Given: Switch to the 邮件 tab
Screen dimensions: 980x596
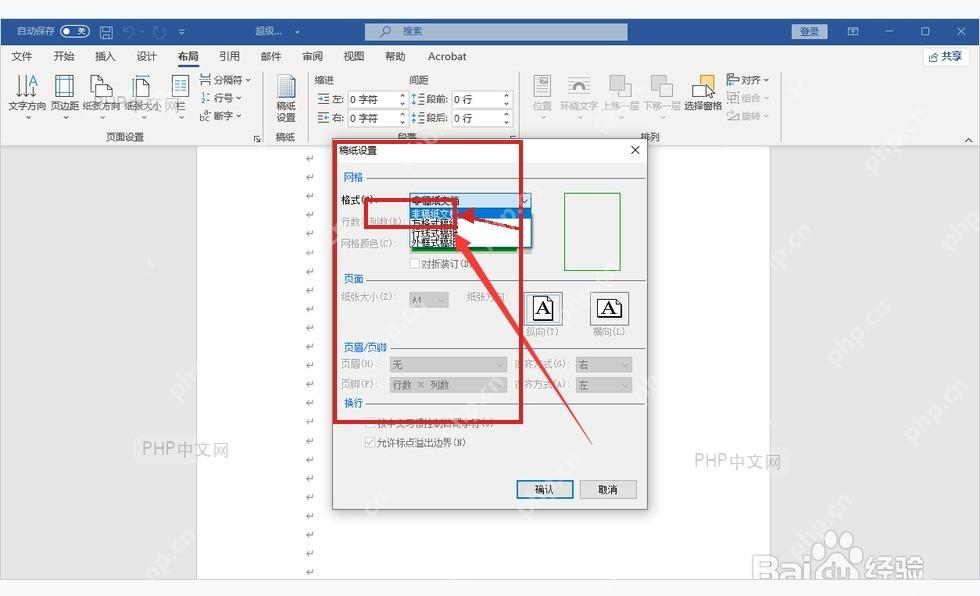Looking at the screenshot, I should [271, 56].
